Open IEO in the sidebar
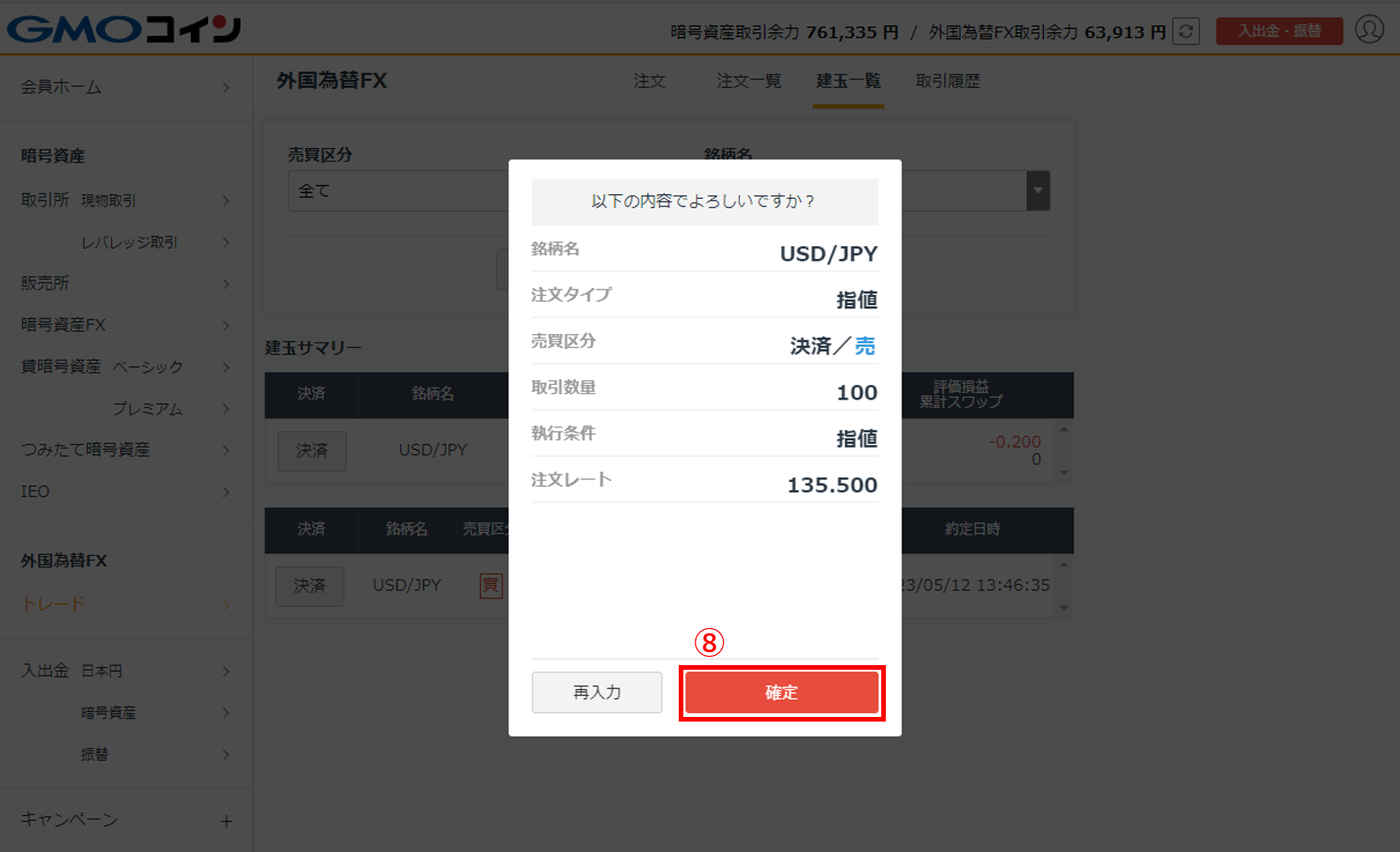 (126, 491)
